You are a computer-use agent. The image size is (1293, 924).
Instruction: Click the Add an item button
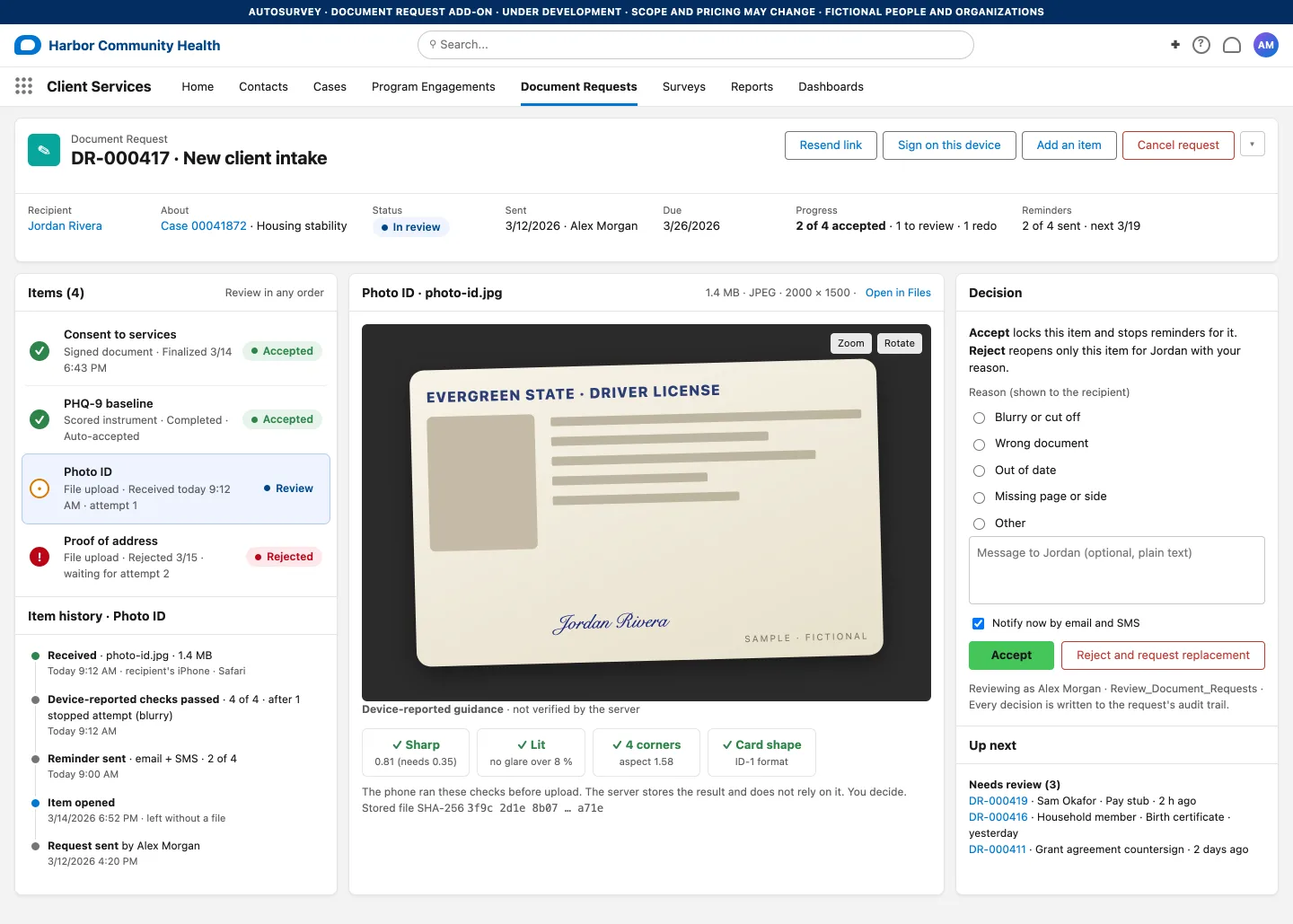pos(1069,145)
